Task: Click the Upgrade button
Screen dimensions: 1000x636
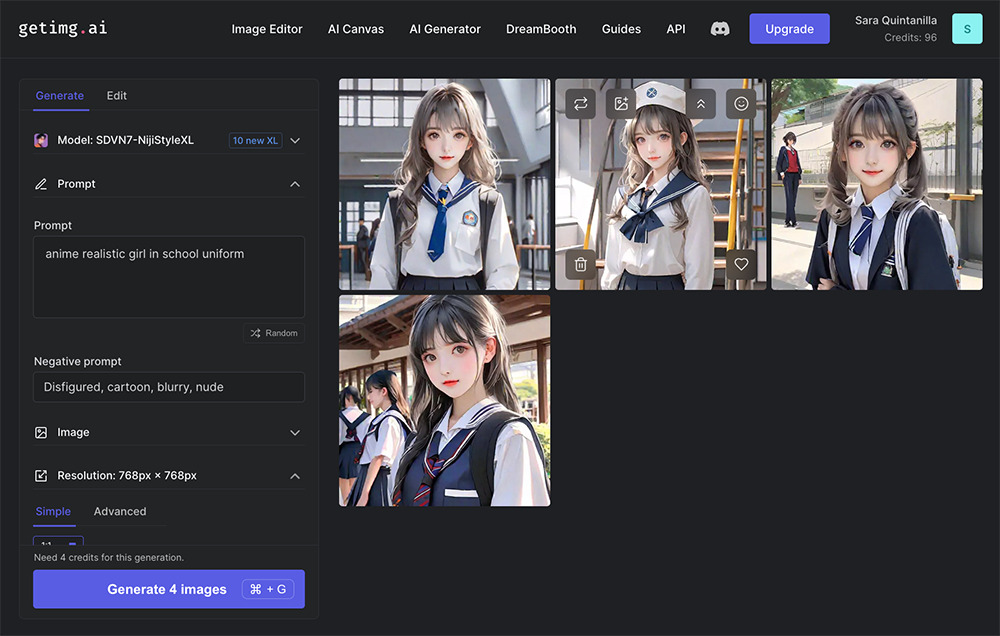Action: coord(790,29)
